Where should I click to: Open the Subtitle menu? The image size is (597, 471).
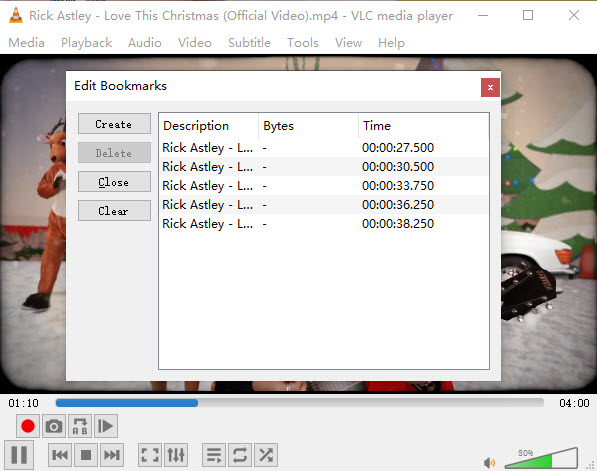pyautogui.click(x=249, y=43)
